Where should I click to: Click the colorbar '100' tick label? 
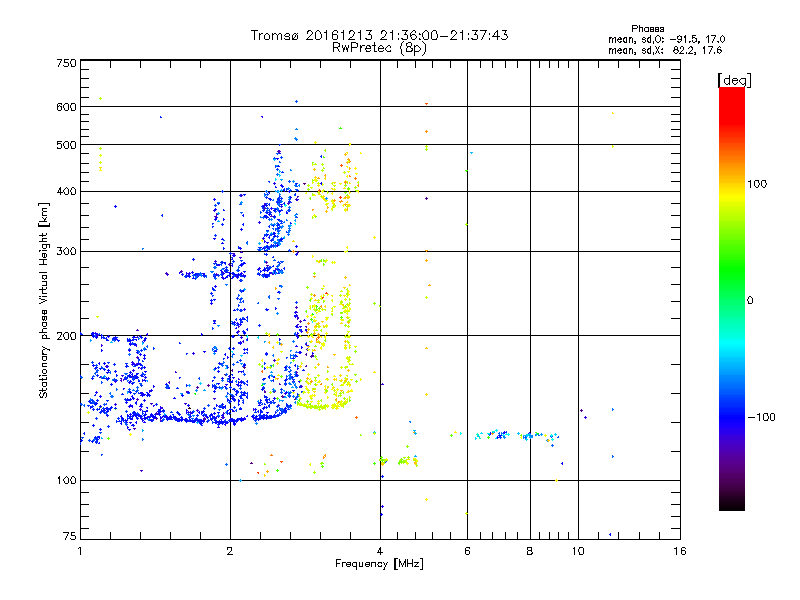pyautogui.click(x=757, y=184)
